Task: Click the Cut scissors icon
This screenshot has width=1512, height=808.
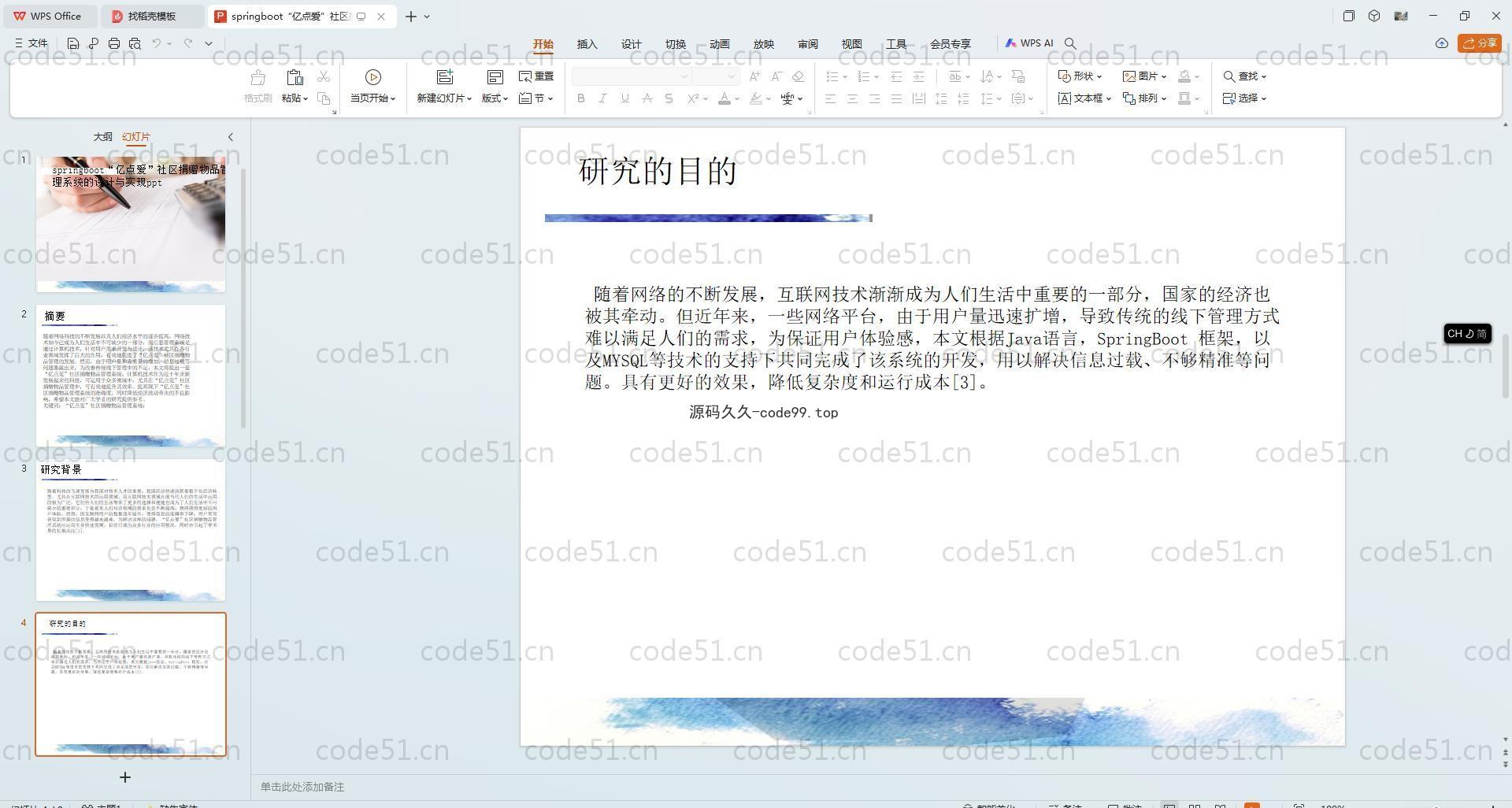Action: tap(324, 76)
